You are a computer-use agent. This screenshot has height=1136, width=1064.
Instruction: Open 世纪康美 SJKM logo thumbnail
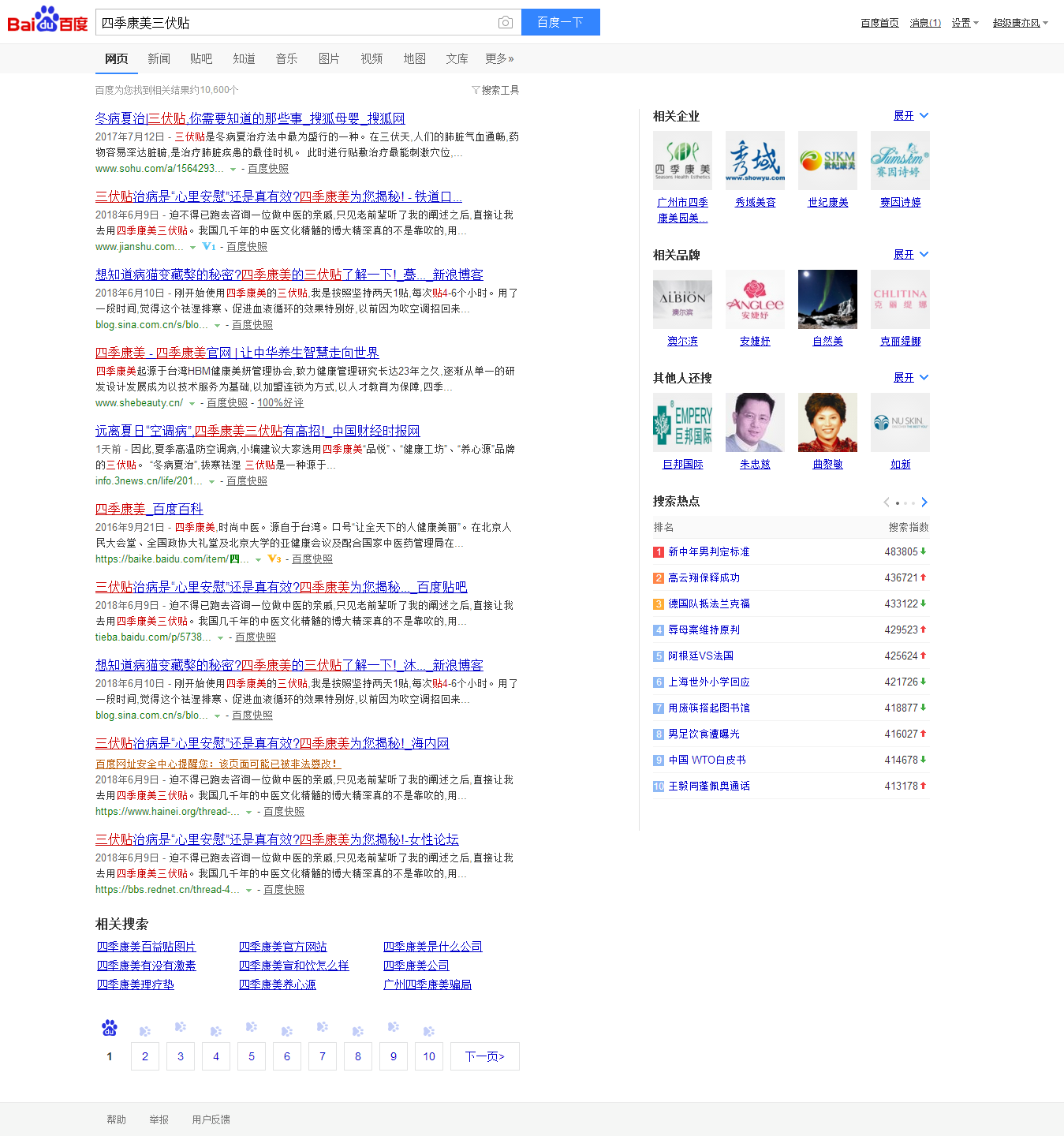[827, 161]
